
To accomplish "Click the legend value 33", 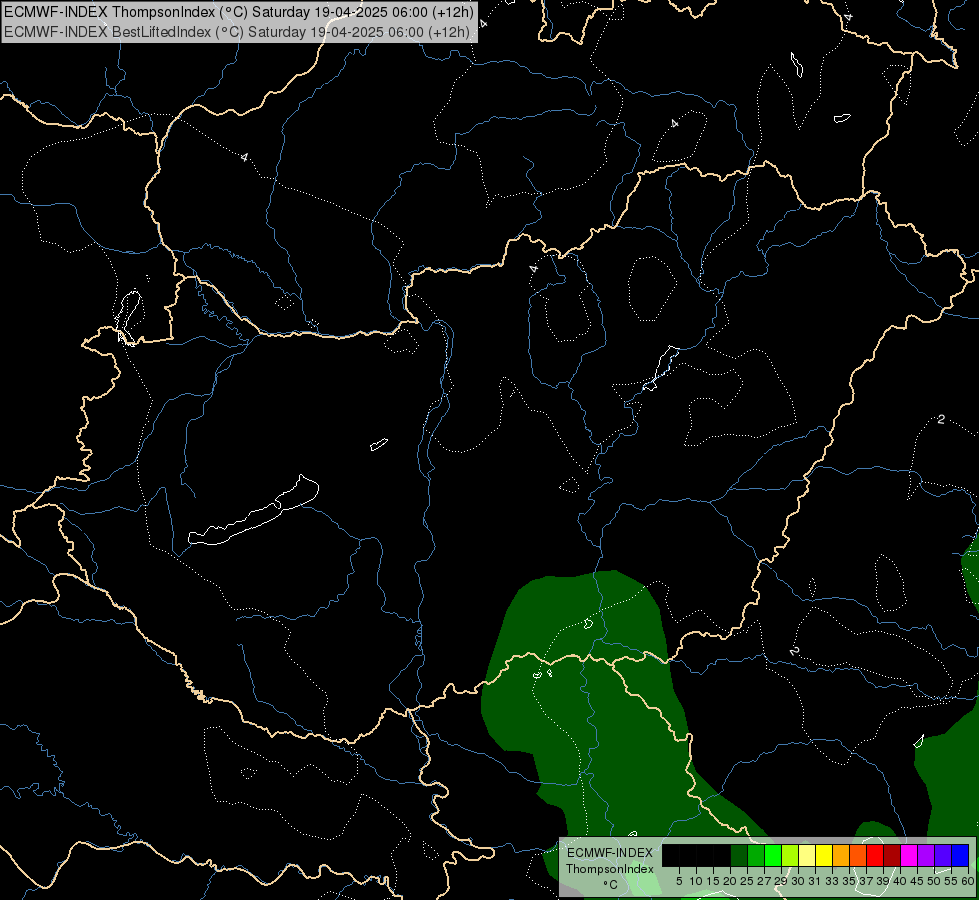I will (x=832, y=881).
